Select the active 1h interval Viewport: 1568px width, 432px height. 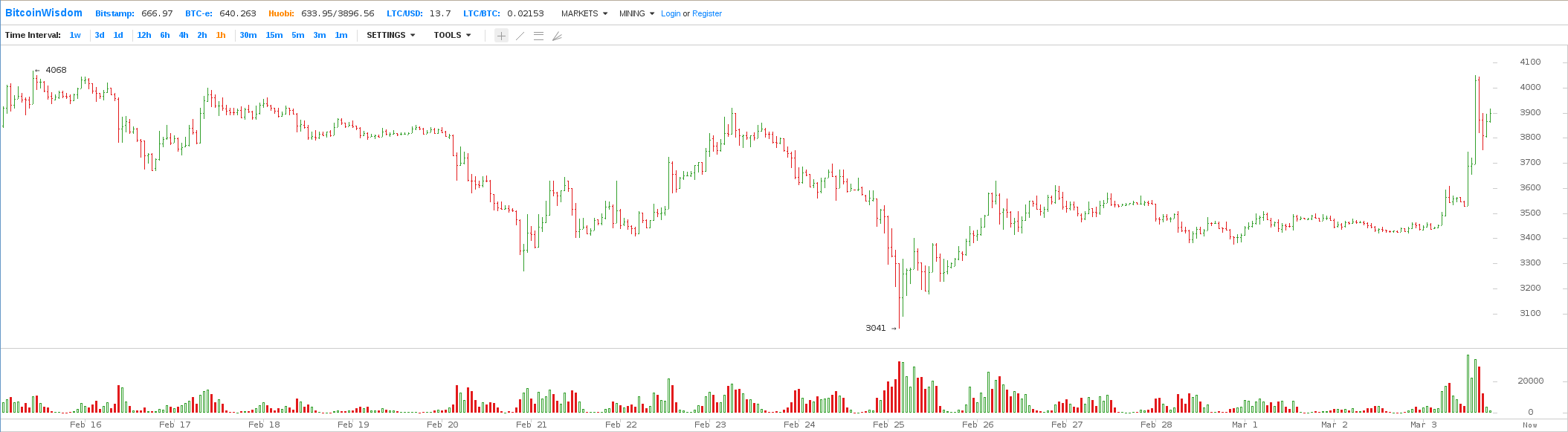click(221, 35)
